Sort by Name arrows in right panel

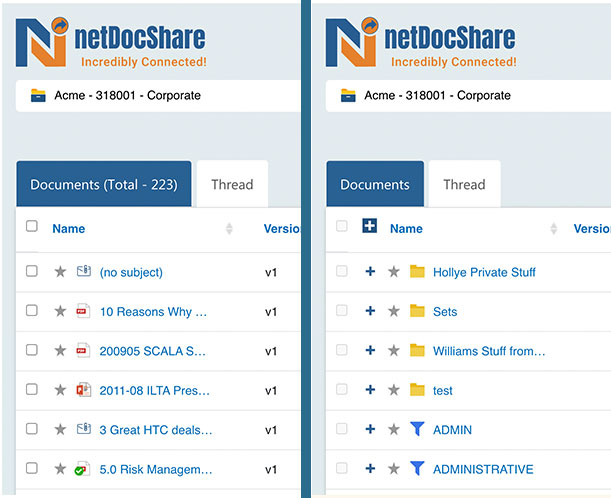(x=553, y=229)
